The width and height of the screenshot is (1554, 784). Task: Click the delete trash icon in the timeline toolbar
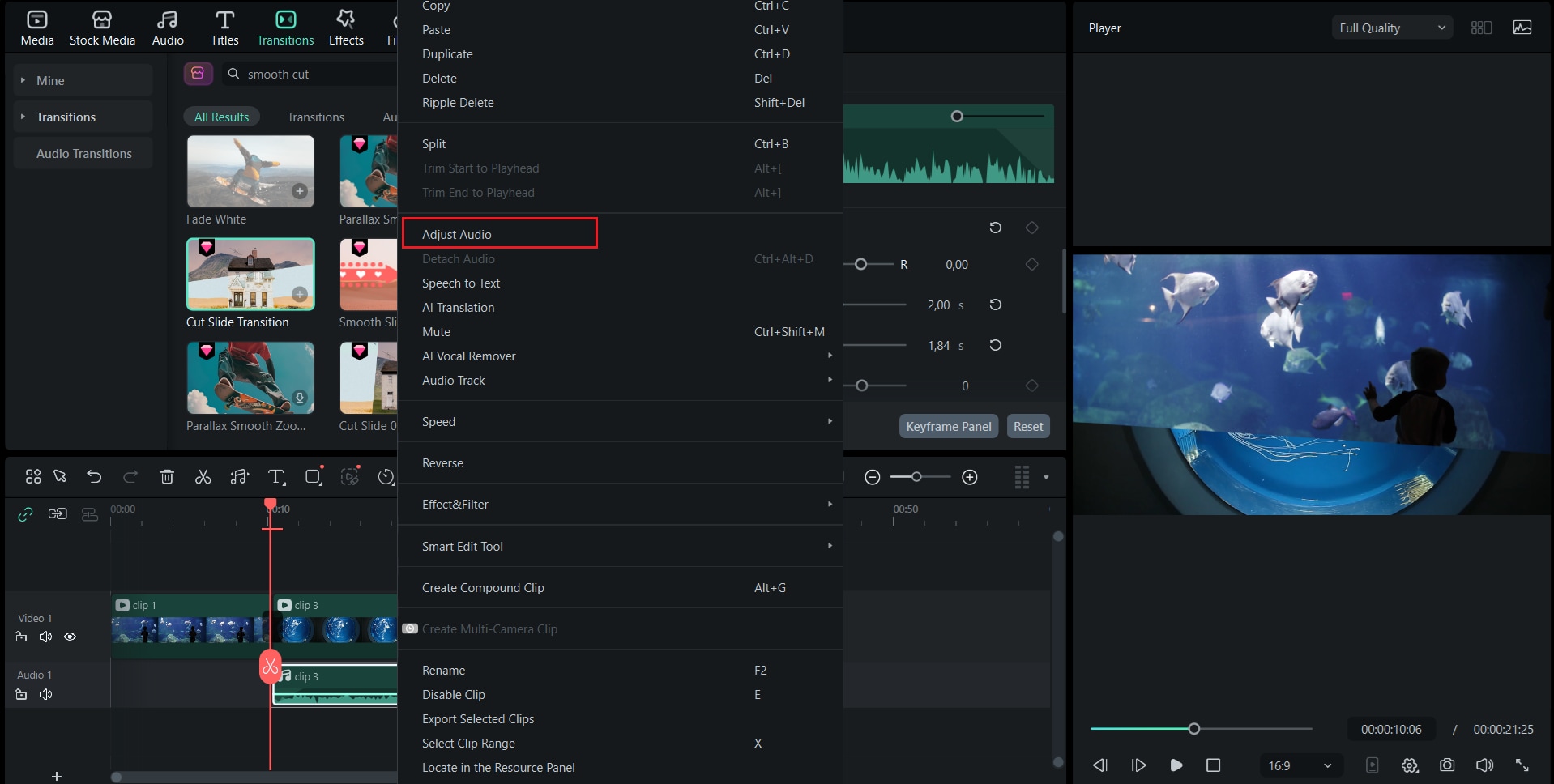pyautogui.click(x=167, y=476)
